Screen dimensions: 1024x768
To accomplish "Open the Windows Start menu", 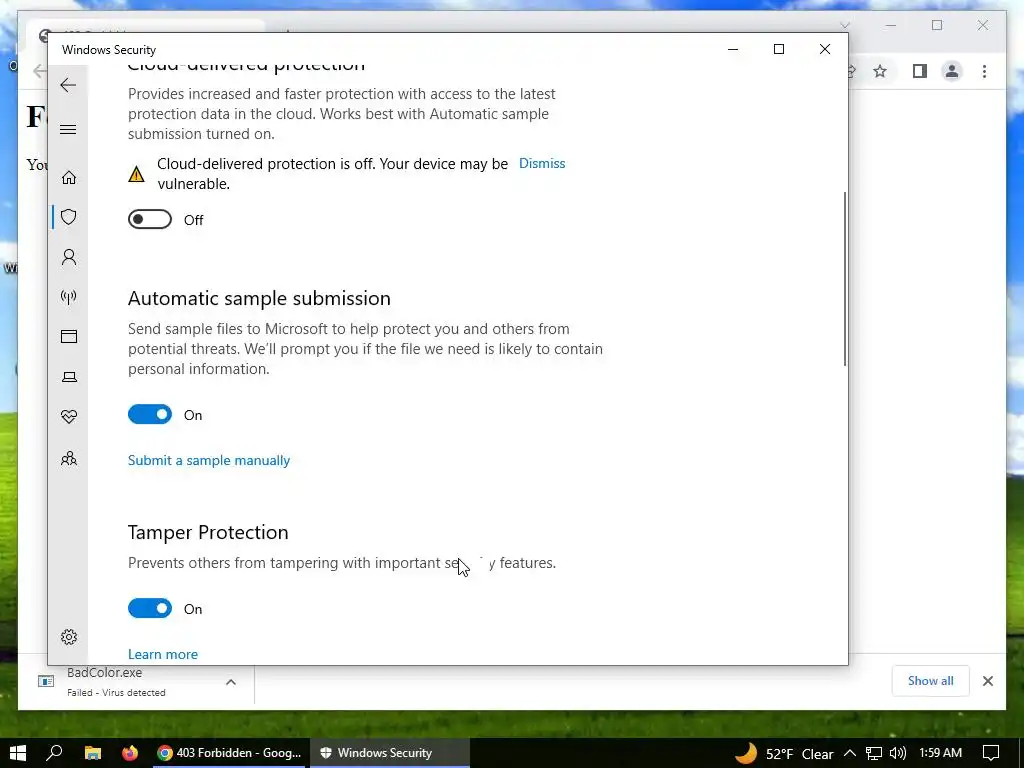I will (18, 753).
